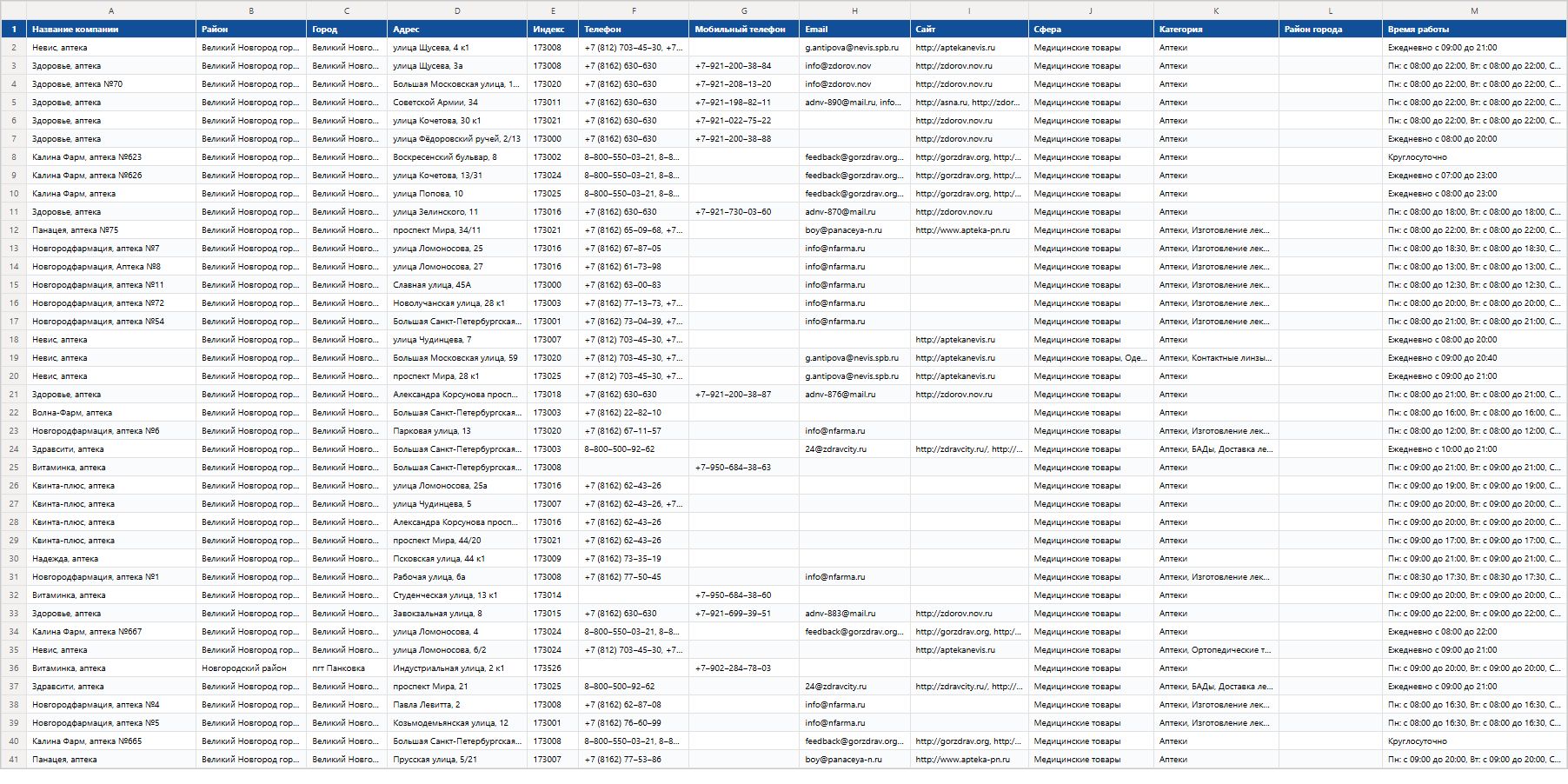Select cell "Здоровье, аптека №70"
1568x784 pixels.
[x=111, y=84]
